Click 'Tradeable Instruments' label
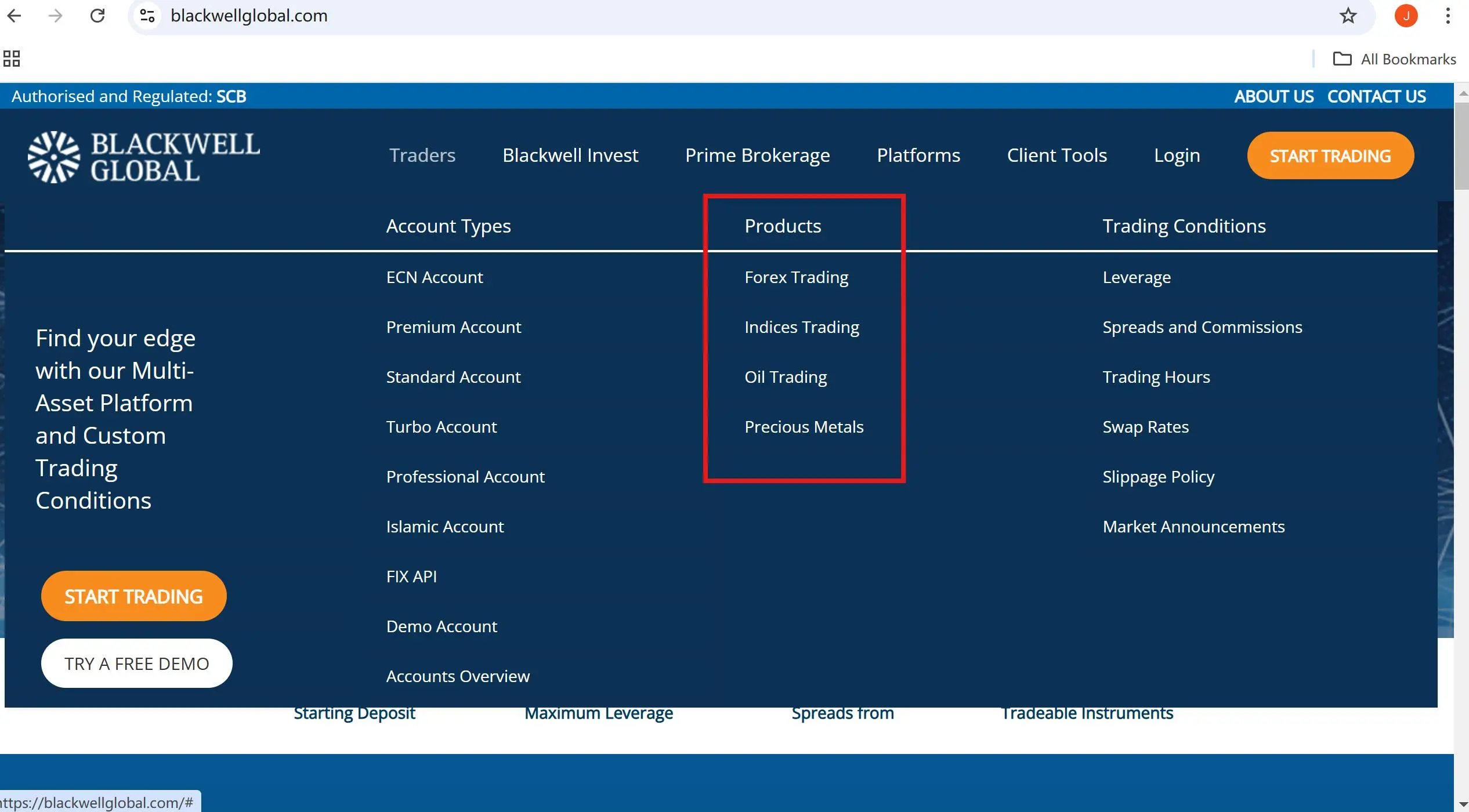This screenshot has width=1469, height=812. (1087, 713)
